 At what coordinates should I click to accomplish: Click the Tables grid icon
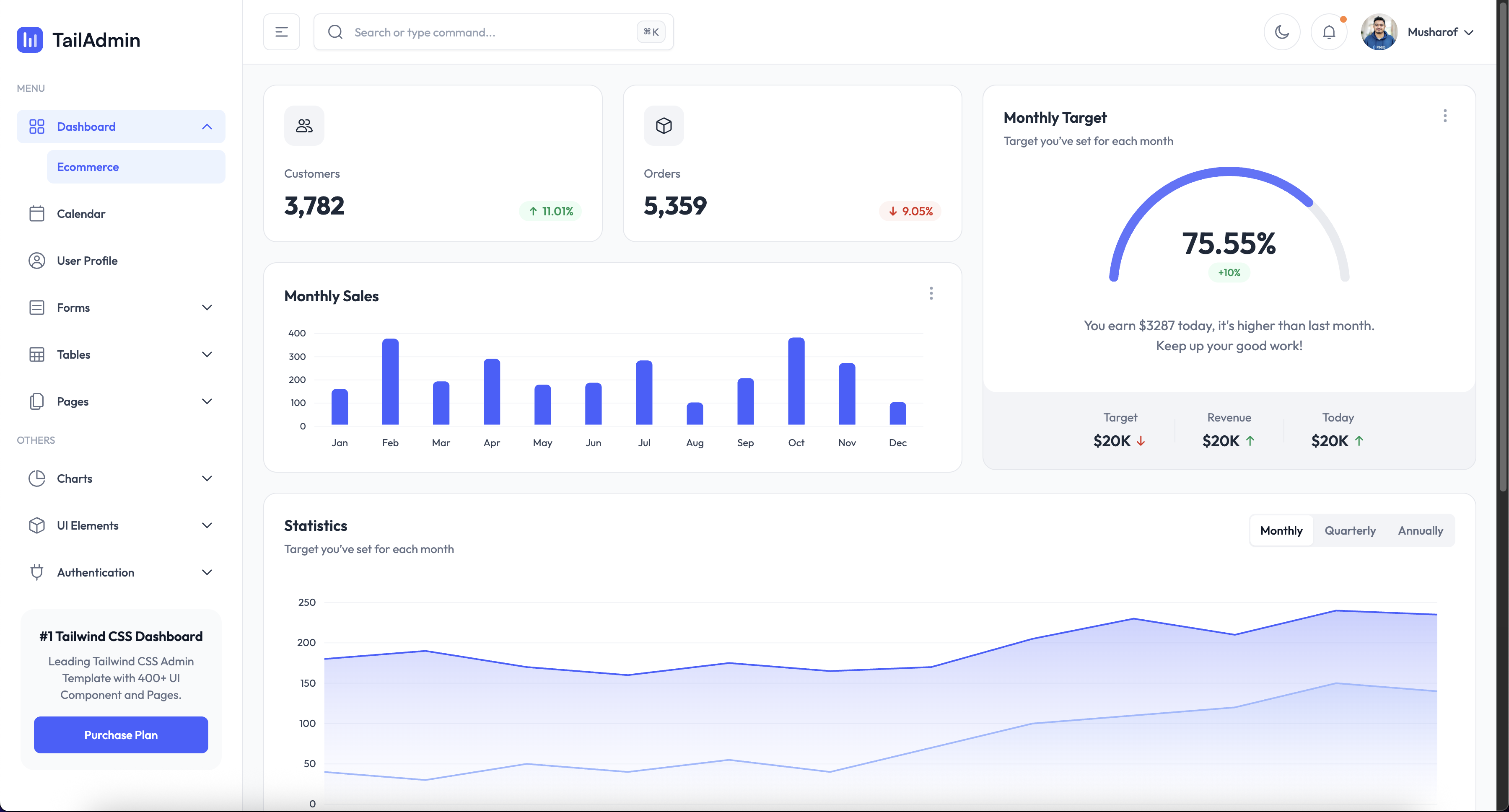pyautogui.click(x=37, y=354)
